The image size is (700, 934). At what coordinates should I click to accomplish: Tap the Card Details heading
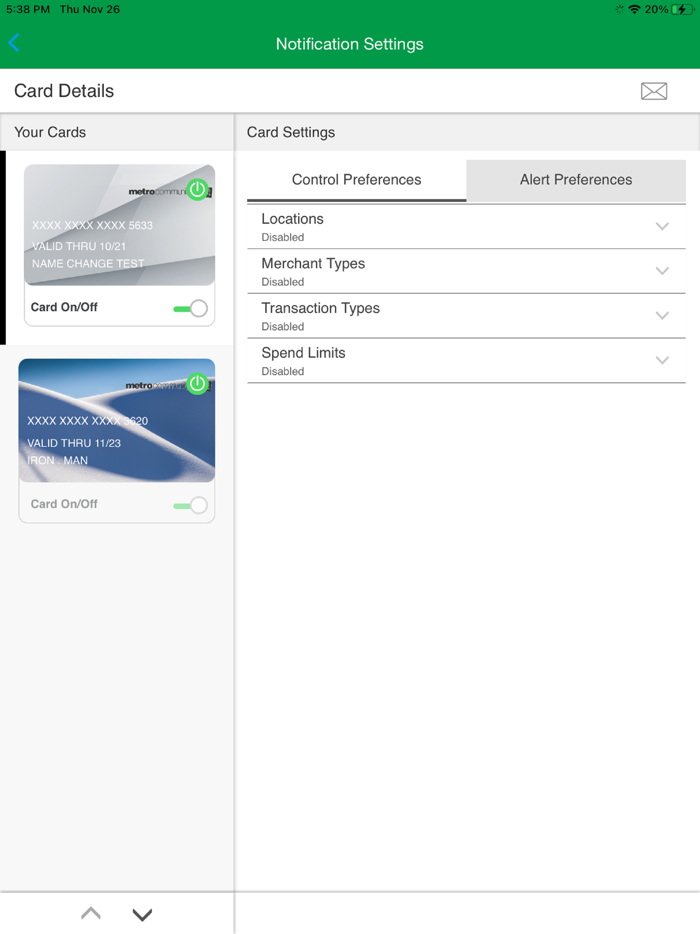[64, 91]
